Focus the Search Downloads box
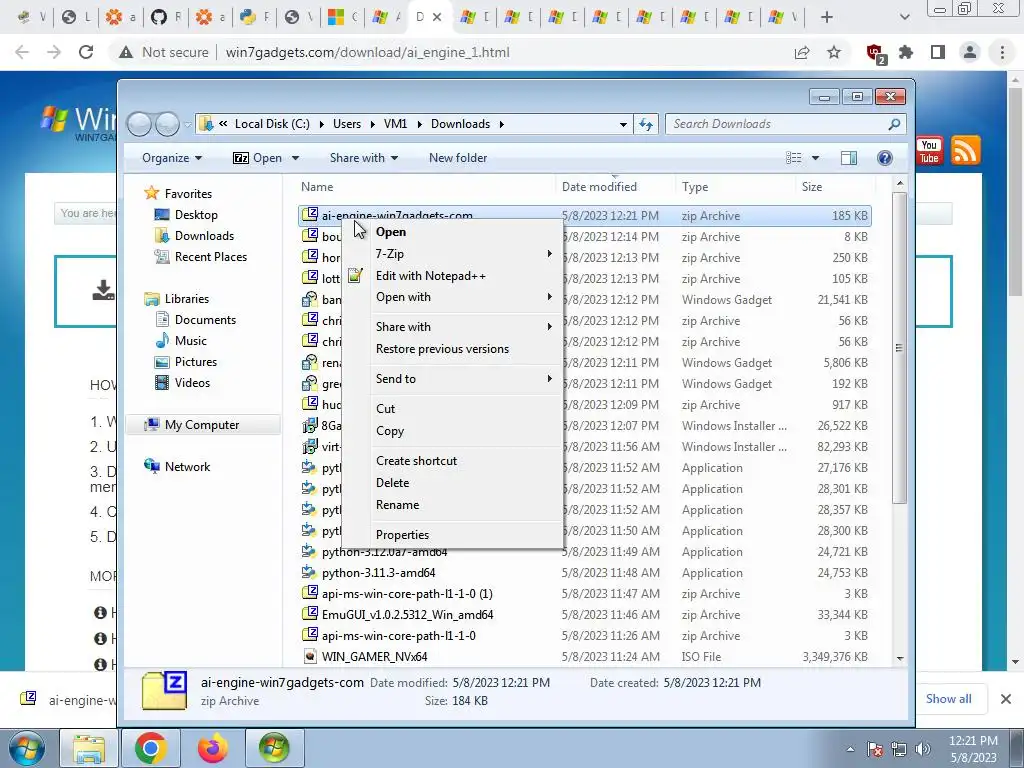 [x=785, y=124]
